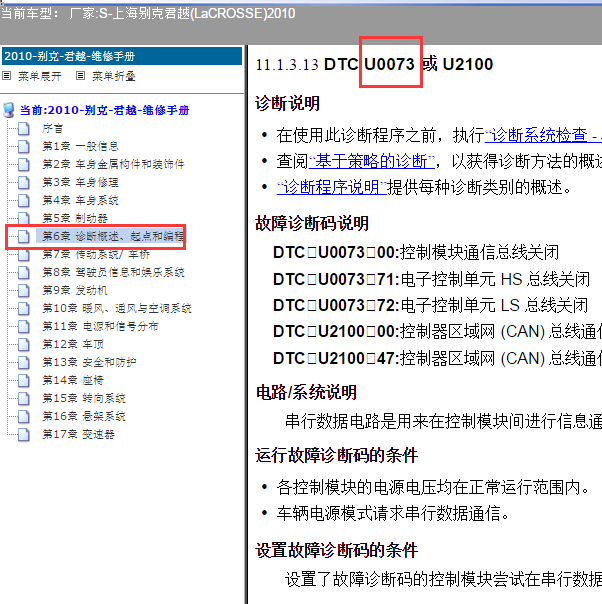Click the 2010-别克-君越-维修手册 blue header bar
This screenshot has height=604, width=602.
(x=122, y=56)
